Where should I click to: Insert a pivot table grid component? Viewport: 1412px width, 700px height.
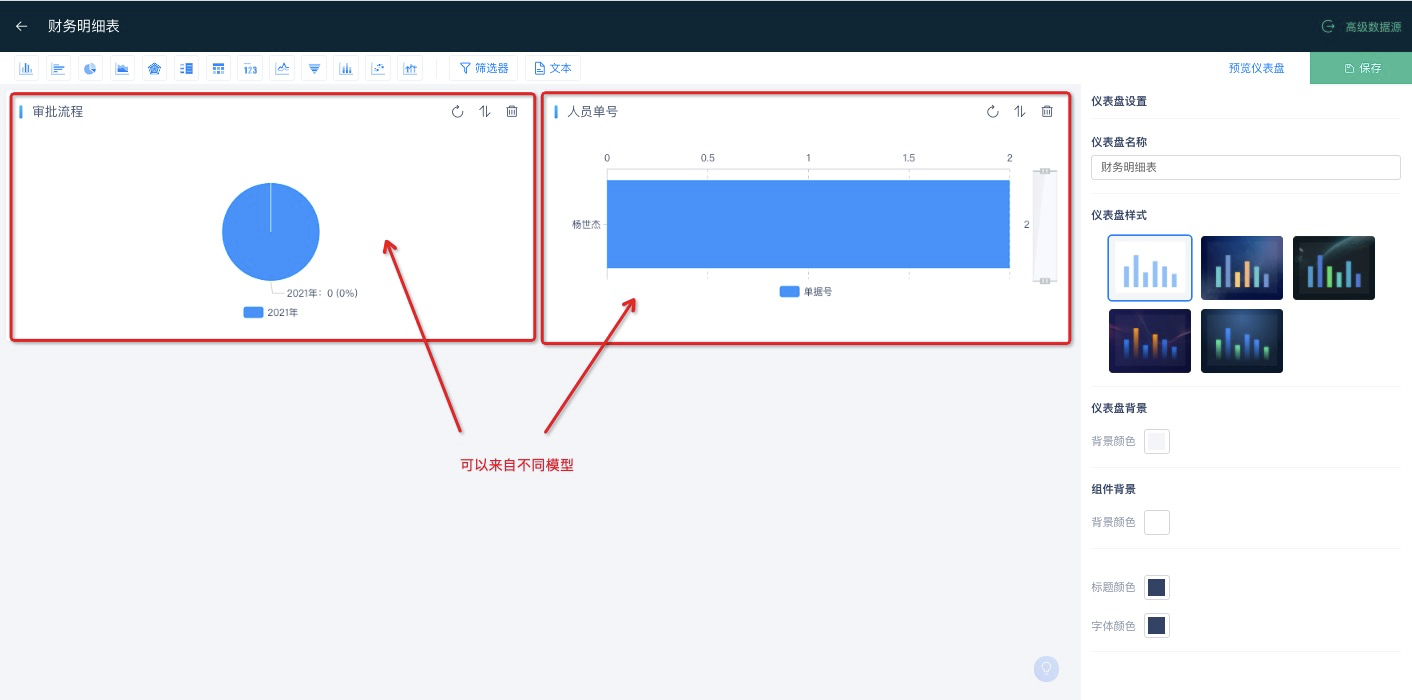pyautogui.click(x=219, y=68)
